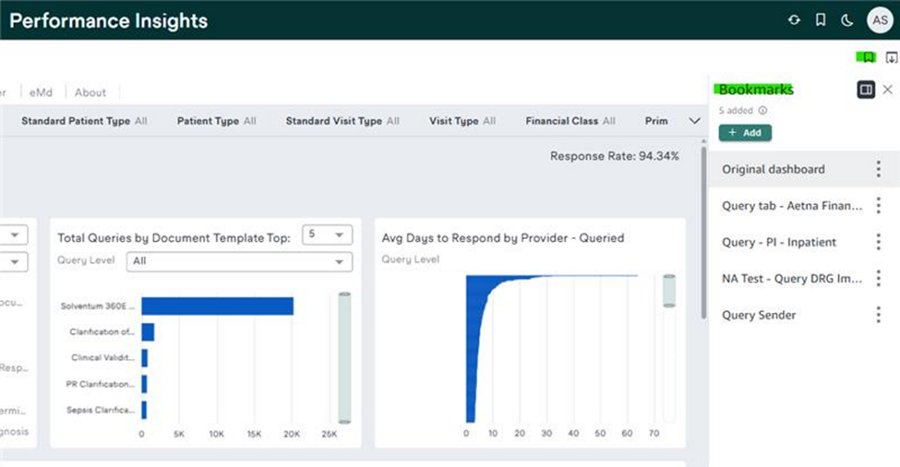The width and height of the screenshot is (900, 467).
Task: Click the Document Template chart scroll slider
Action: click(x=344, y=358)
